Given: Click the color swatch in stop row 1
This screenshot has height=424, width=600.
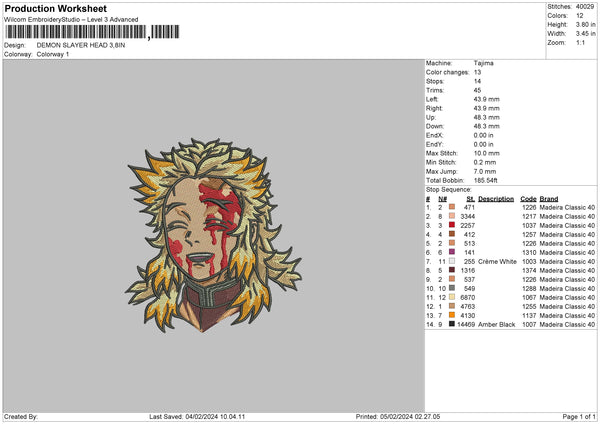Looking at the screenshot, I should pyautogui.click(x=452, y=207).
